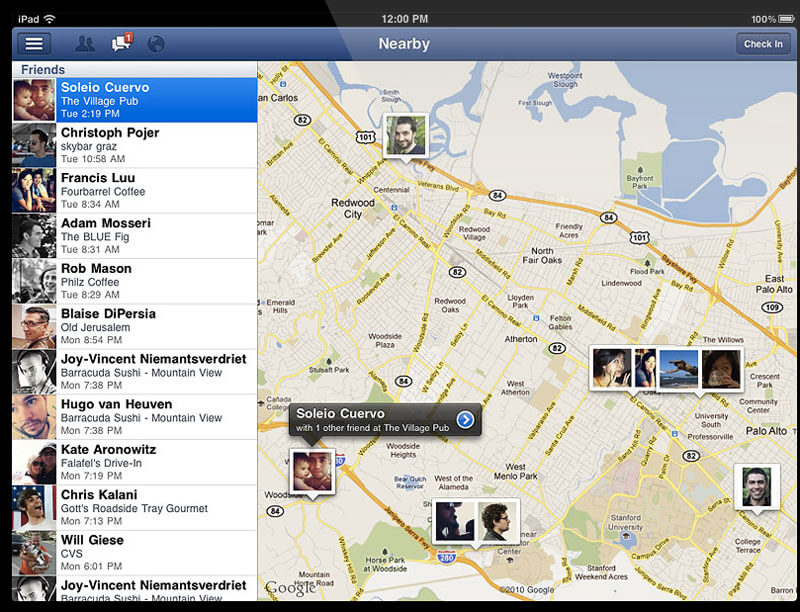The height and width of the screenshot is (612, 800).
Task: Tap Redwood City label on map
Action: pos(353,208)
